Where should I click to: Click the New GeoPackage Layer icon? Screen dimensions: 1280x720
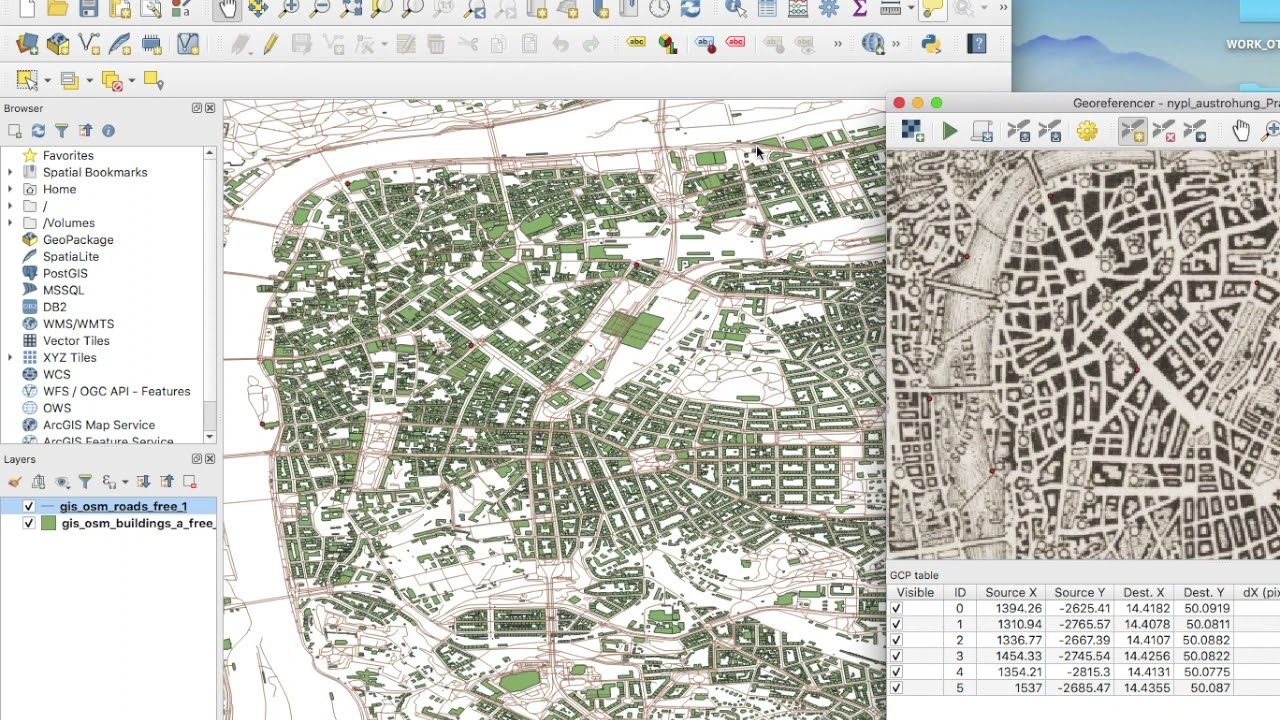click(58, 44)
